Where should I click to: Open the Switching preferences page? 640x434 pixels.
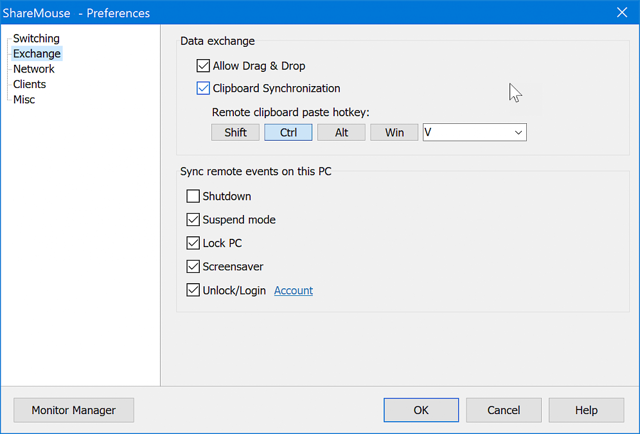click(x=36, y=38)
